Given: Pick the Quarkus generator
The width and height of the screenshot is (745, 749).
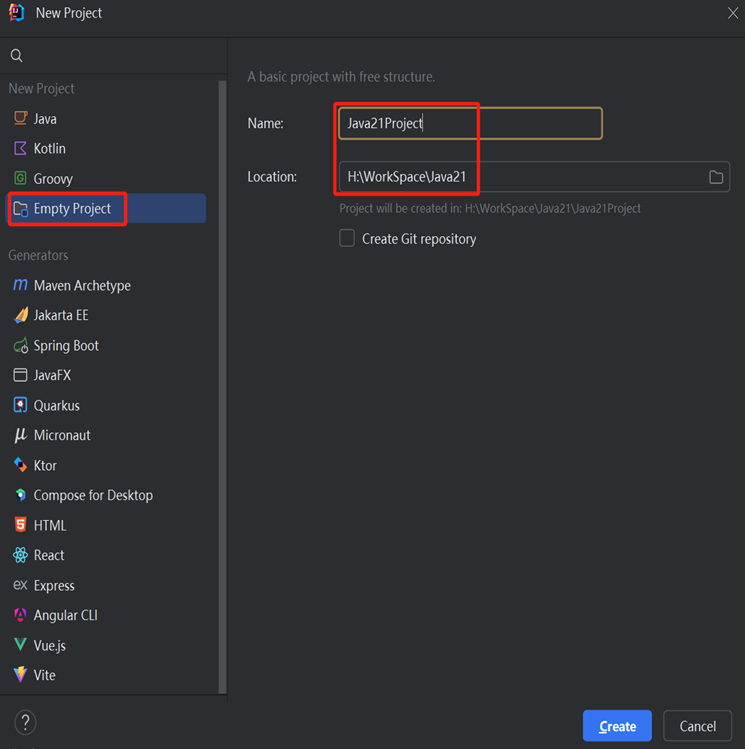Looking at the screenshot, I should point(107,406).
